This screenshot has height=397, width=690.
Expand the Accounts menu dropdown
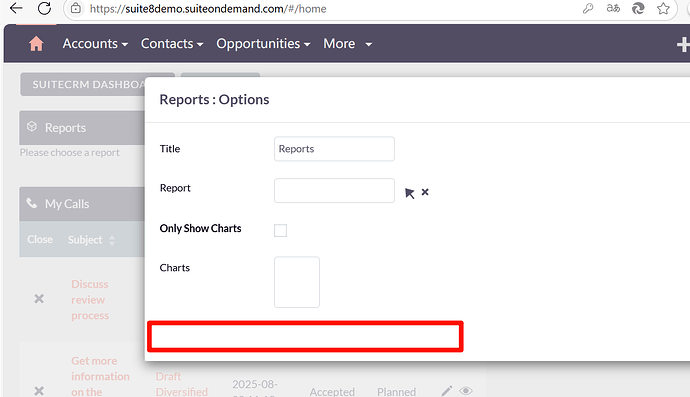[x=95, y=44]
